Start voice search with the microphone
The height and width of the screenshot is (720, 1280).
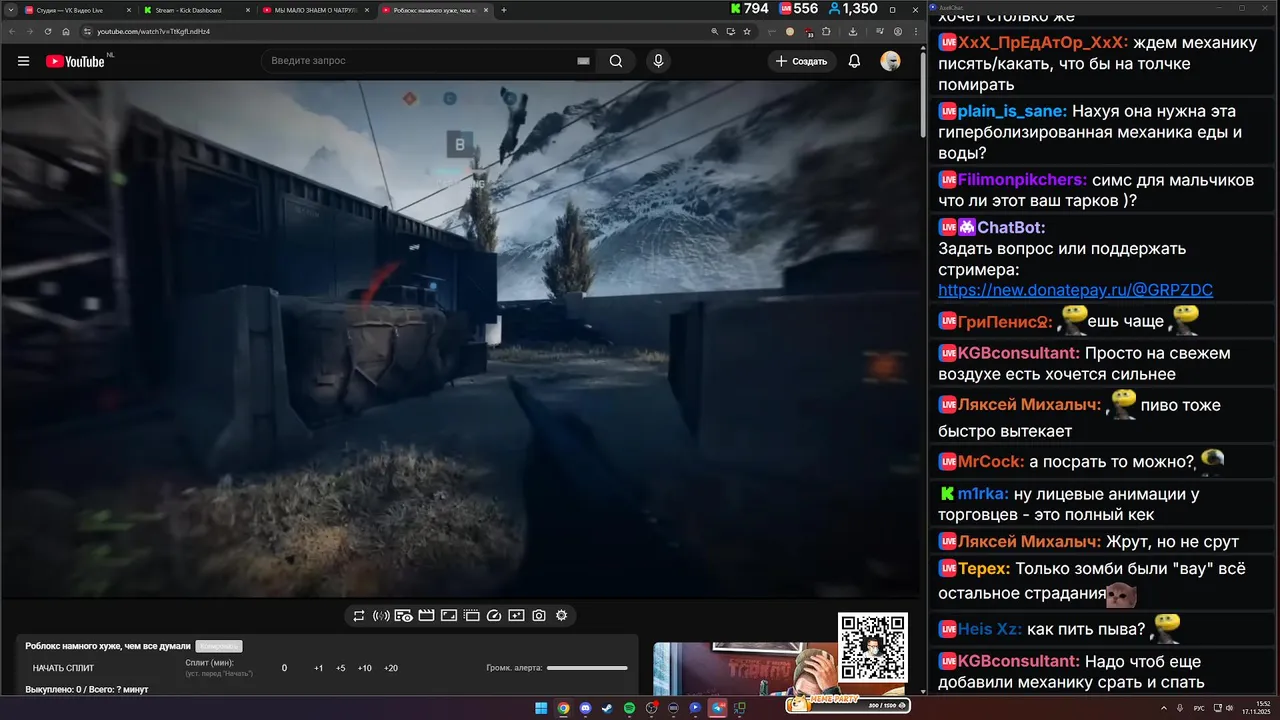click(658, 61)
